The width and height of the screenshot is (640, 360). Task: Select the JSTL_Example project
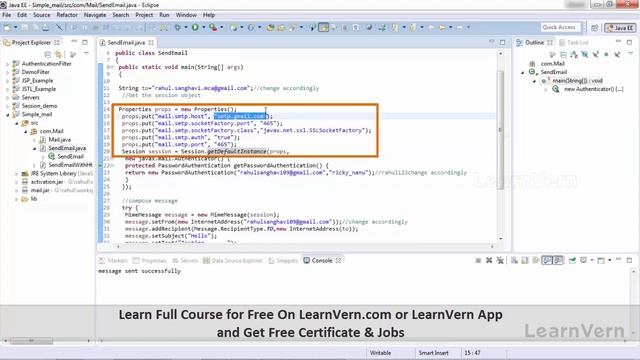click(34, 89)
